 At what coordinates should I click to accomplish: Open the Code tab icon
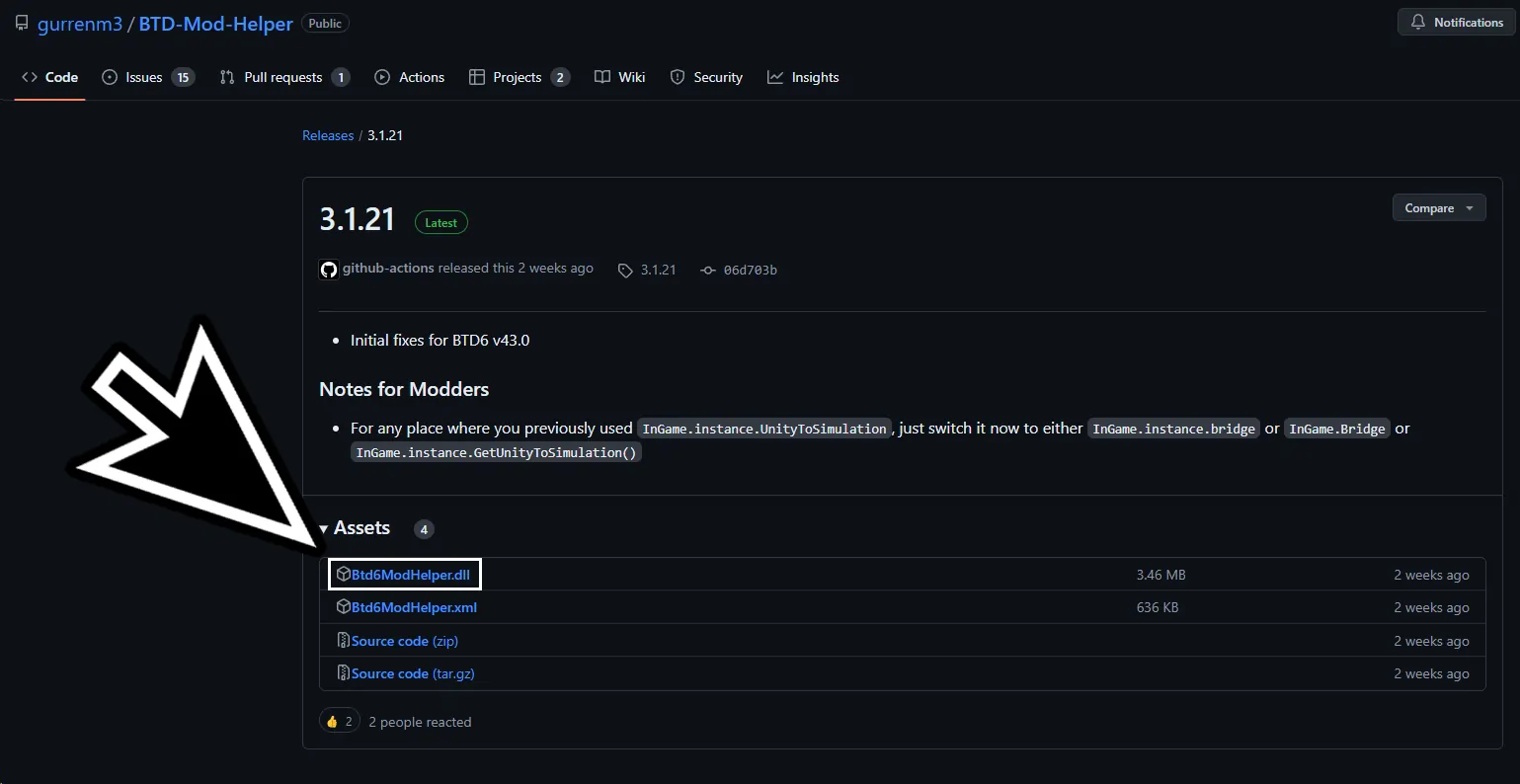click(29, 76)
